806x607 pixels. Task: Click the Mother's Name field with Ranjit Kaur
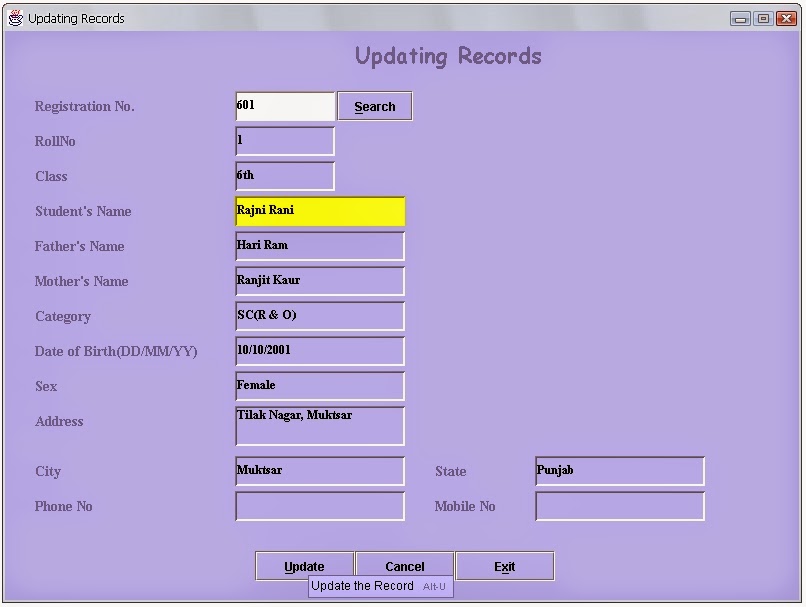(319, 281)
